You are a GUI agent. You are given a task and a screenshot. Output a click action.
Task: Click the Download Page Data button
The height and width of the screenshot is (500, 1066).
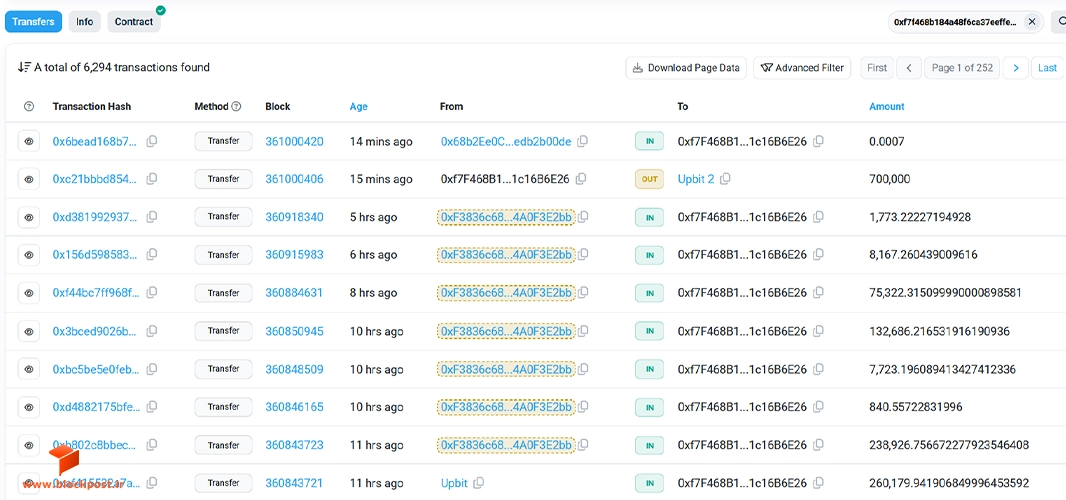tap(686, 68)
